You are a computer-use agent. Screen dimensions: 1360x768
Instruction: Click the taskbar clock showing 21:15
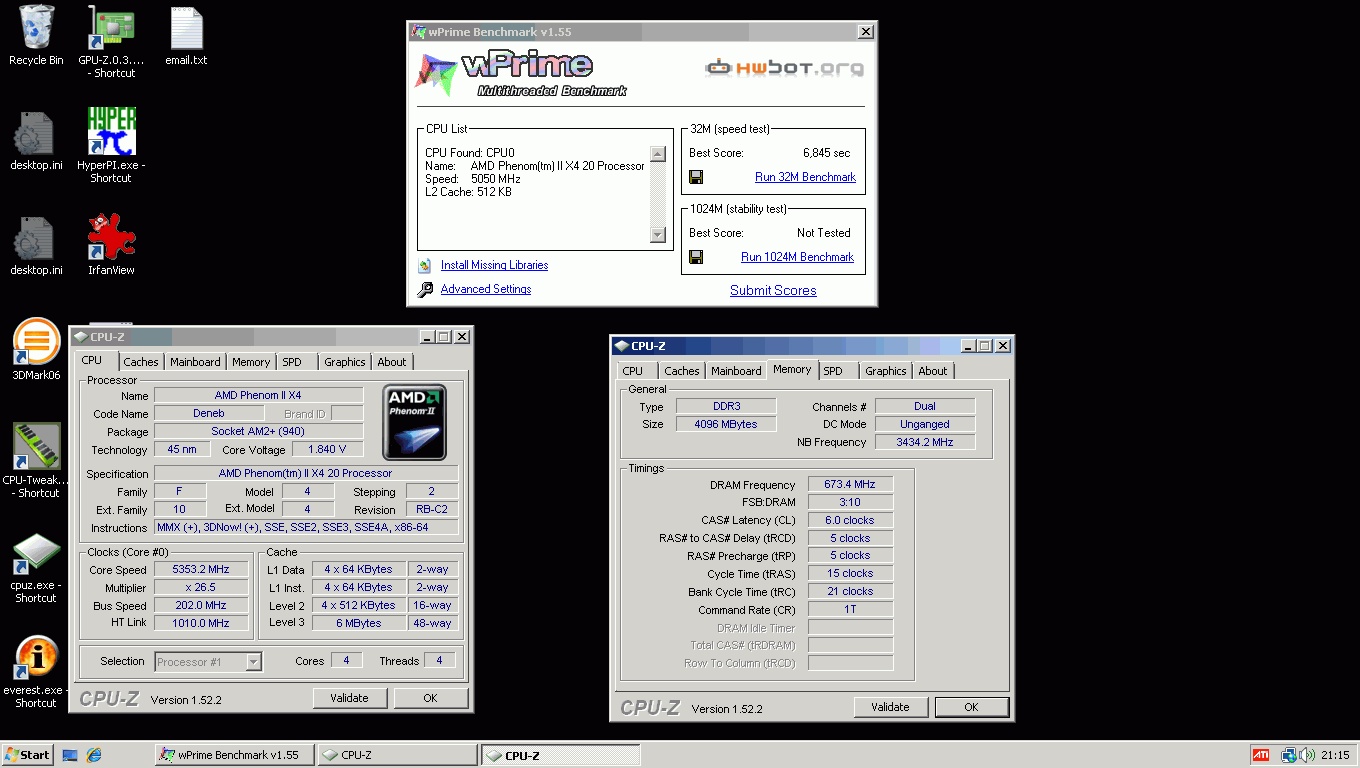click(x=1335, y=755)
